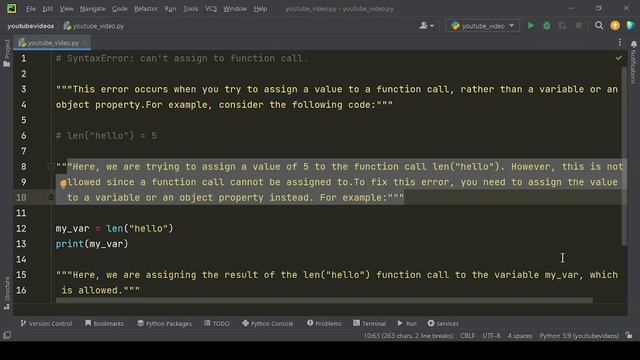The image size is (640, 360).
Task: Open the File menu
Action: tap(31, 9)
